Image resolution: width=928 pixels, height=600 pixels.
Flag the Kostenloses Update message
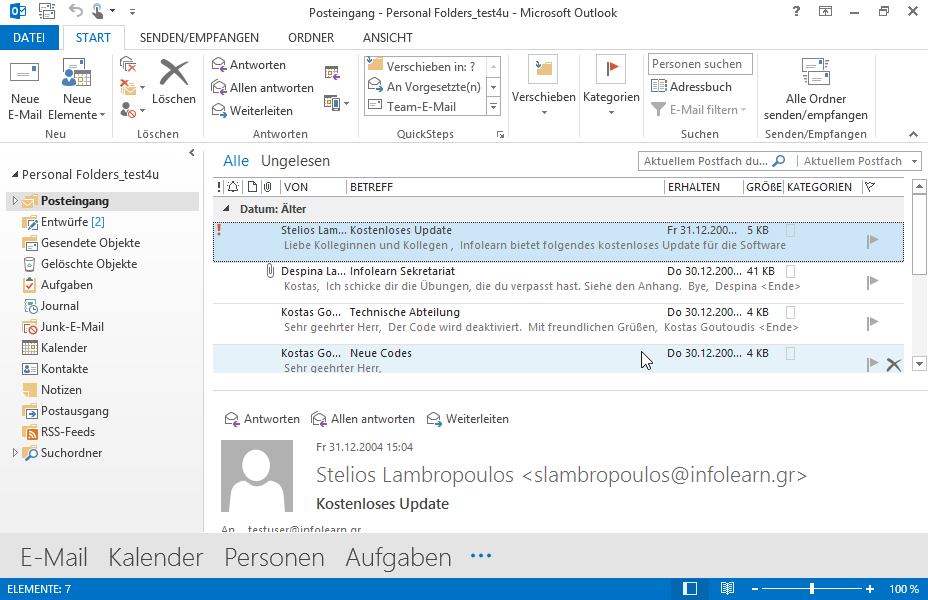[x=872, y=241]
